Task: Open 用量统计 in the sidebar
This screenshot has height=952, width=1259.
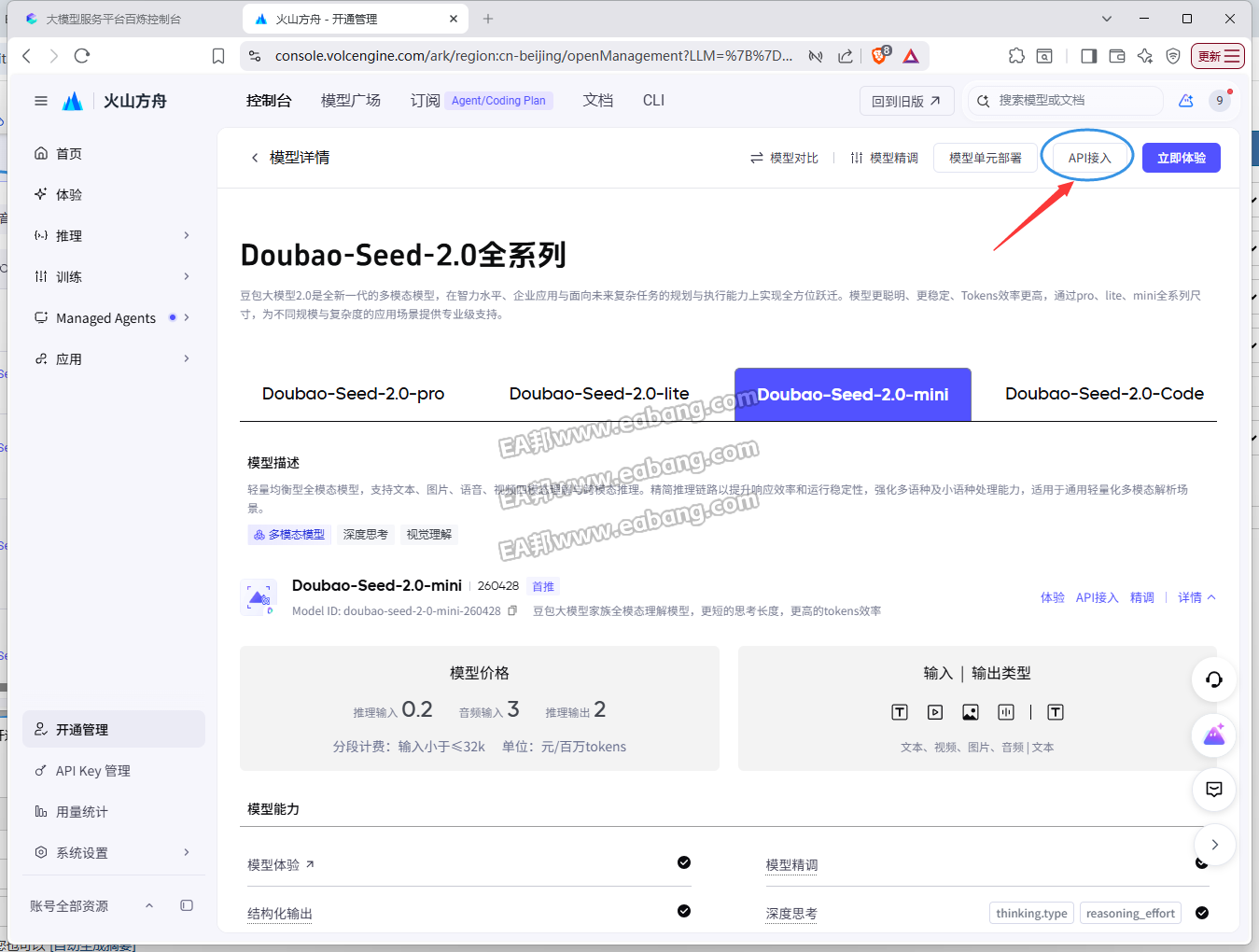Action: click(x=114, y=811)
